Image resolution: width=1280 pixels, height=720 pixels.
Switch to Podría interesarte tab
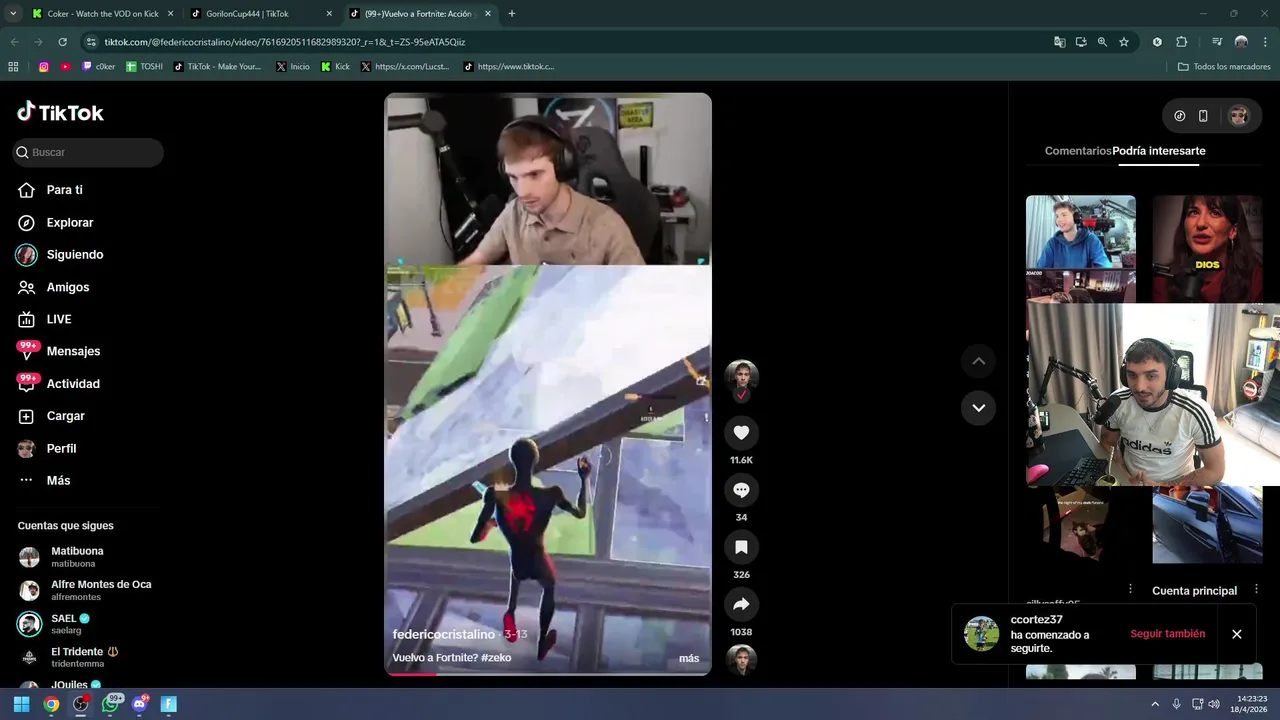pyautogui.click(x=1159, y=151)
